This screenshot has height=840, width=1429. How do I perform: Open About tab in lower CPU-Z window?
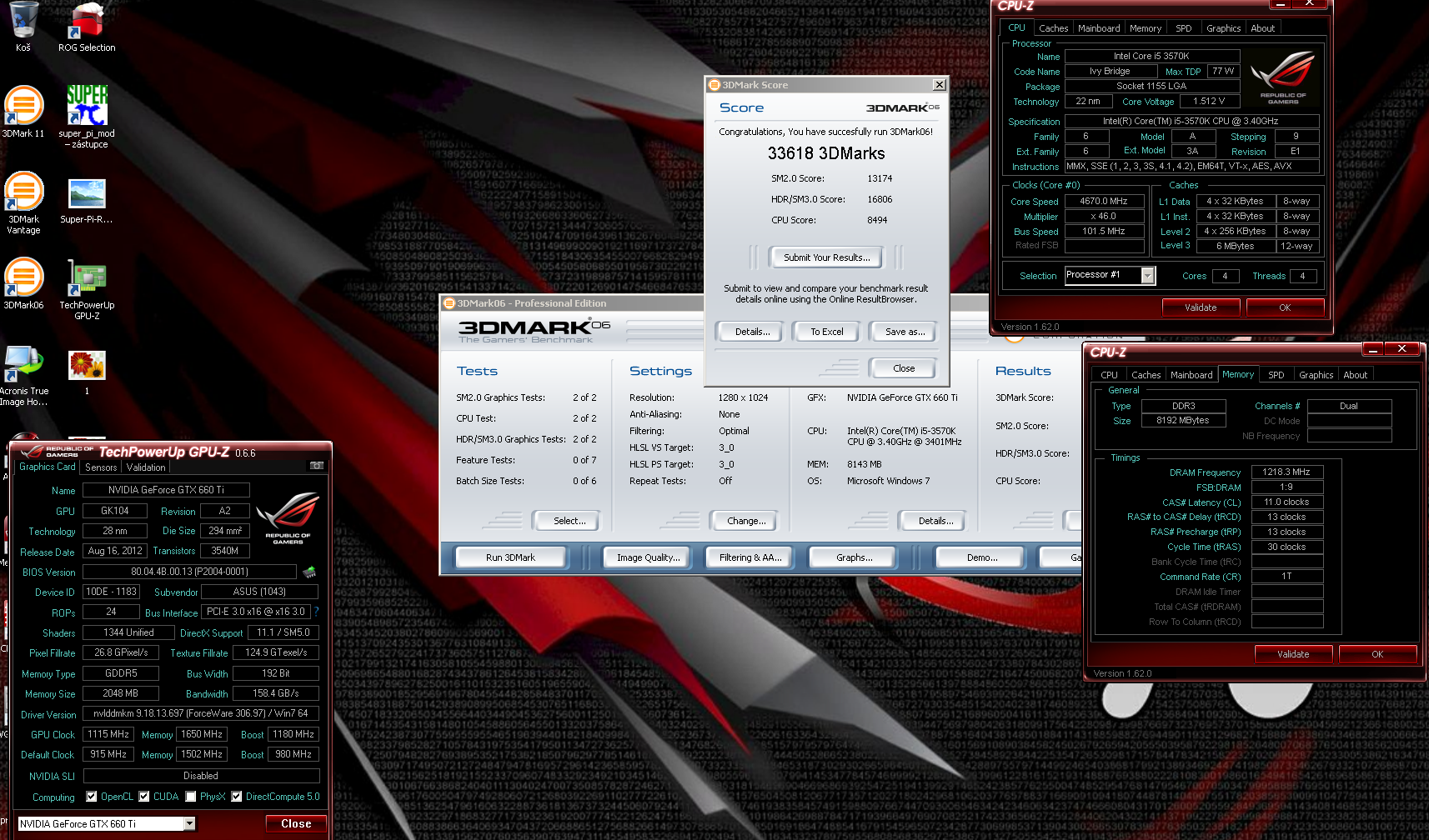pyautogui.click(x=1355, y=375)
